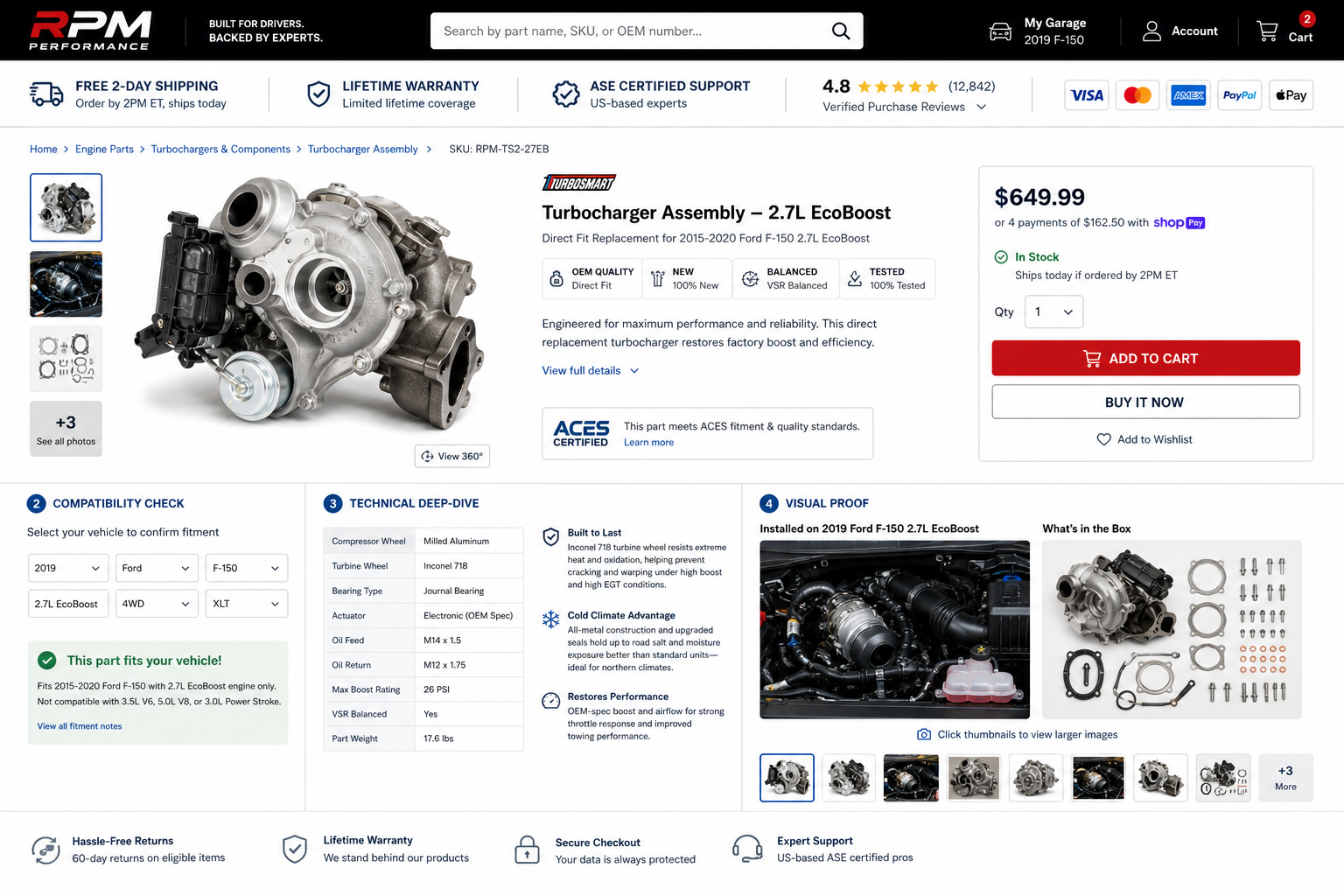Image resolution: width=1344 pixels, height=896 pixels.
Task: Click the search magnifier icon
Action: pyautogui.click(x=840, y=31)
